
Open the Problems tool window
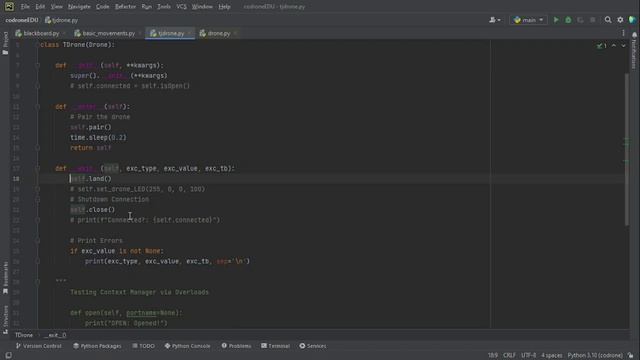(x=236, y=346)
